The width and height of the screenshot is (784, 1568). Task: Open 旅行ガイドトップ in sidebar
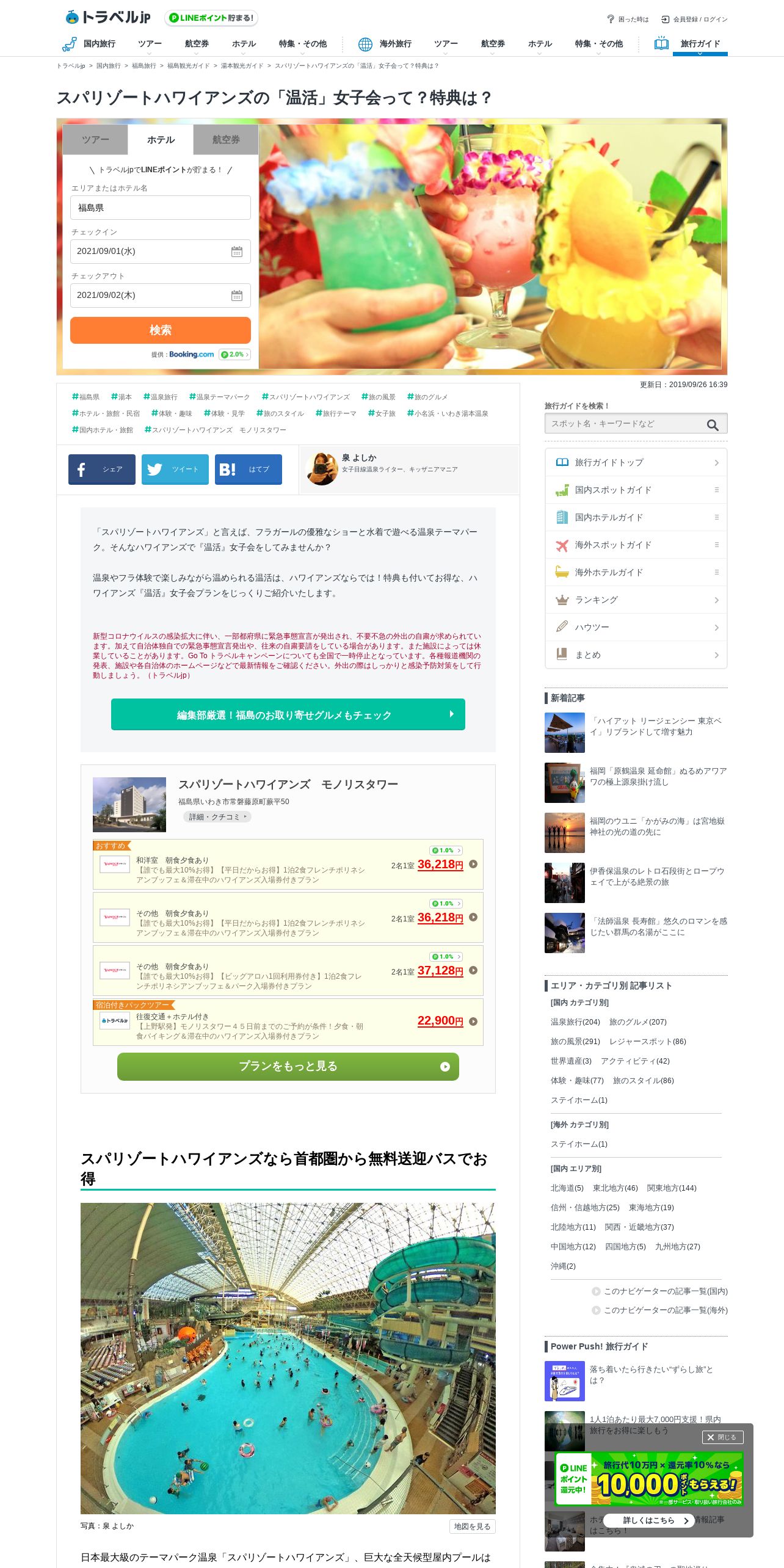[x=636, y=462]
